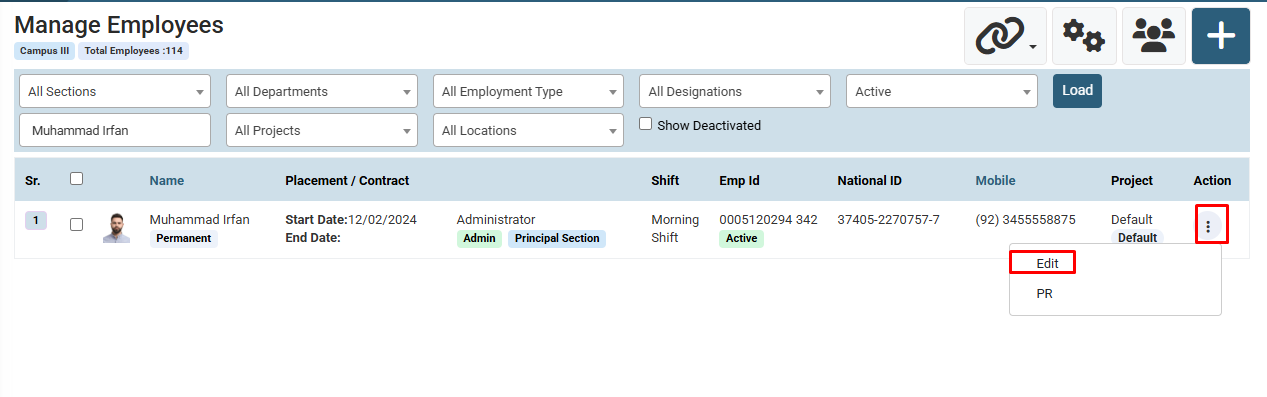
Task: Click the Emp Id 0005120294 342
Action: coord(768,219)
